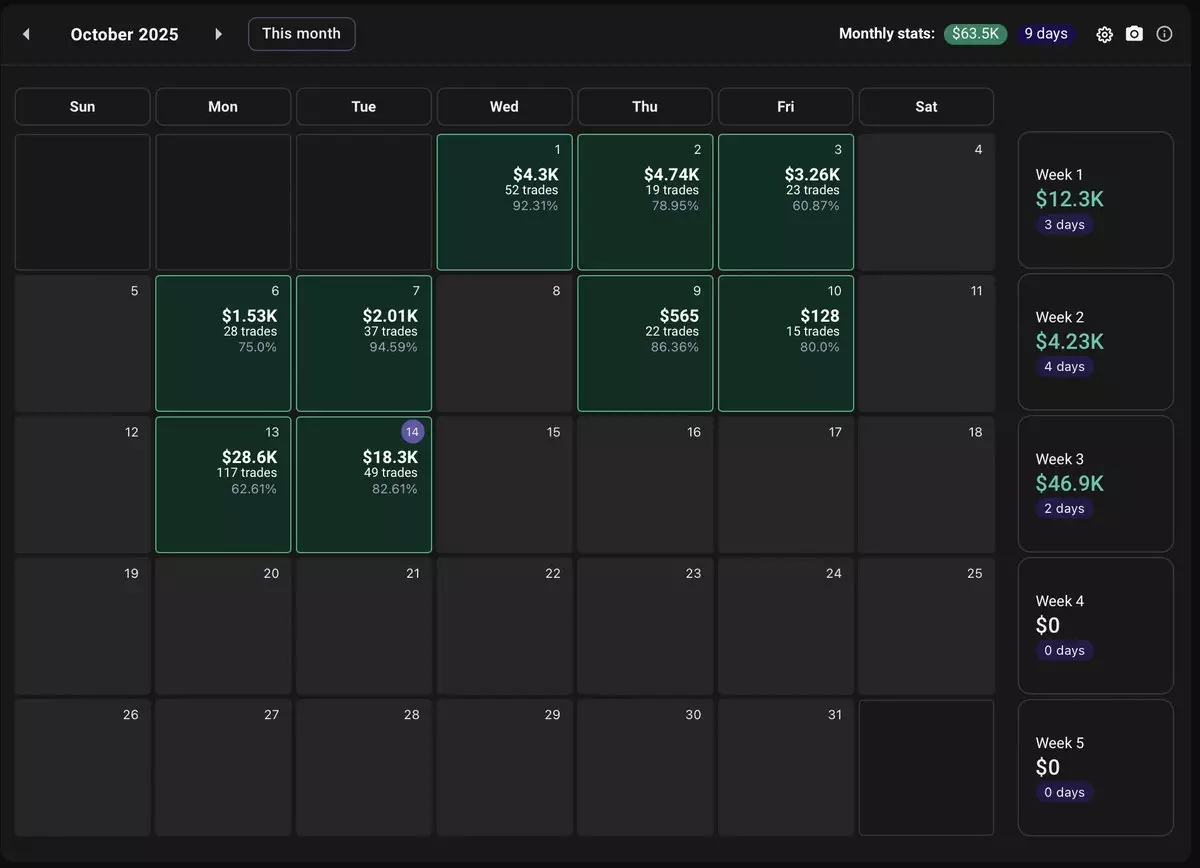Click the Sun column header

coord(82,107)
